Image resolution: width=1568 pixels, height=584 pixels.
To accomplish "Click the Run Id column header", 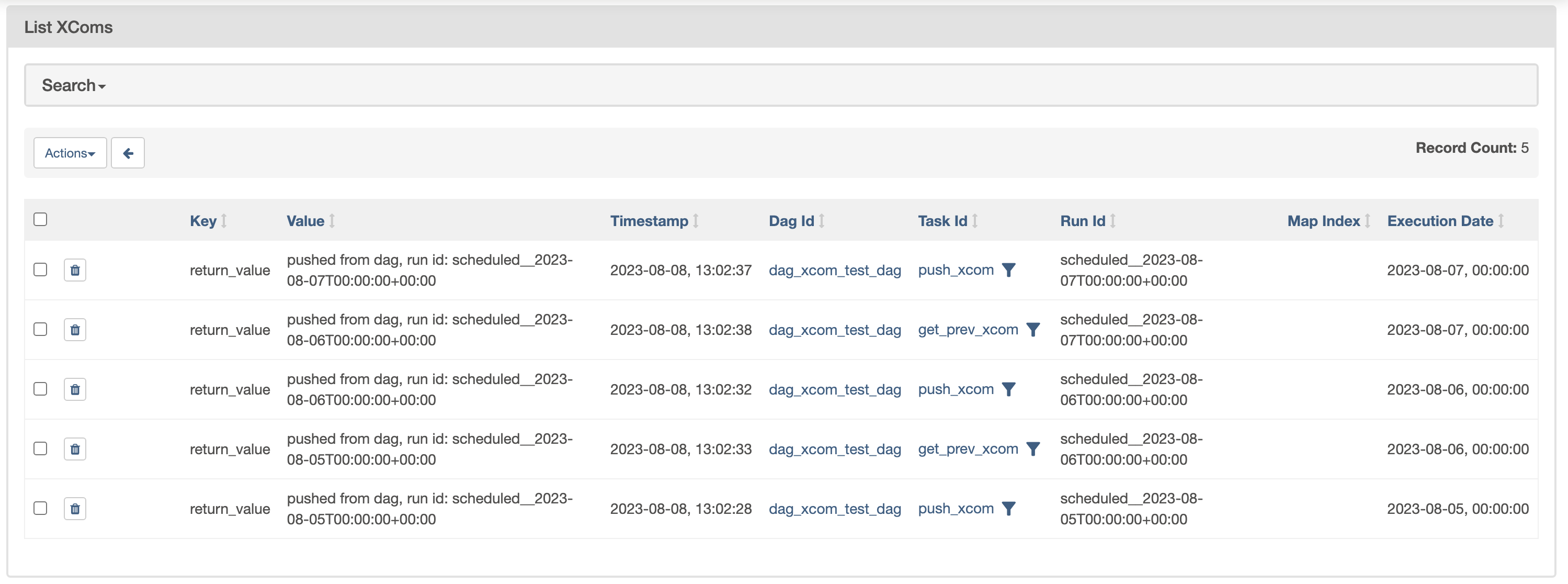I will pyautogui.click(x=1082, y=221).
